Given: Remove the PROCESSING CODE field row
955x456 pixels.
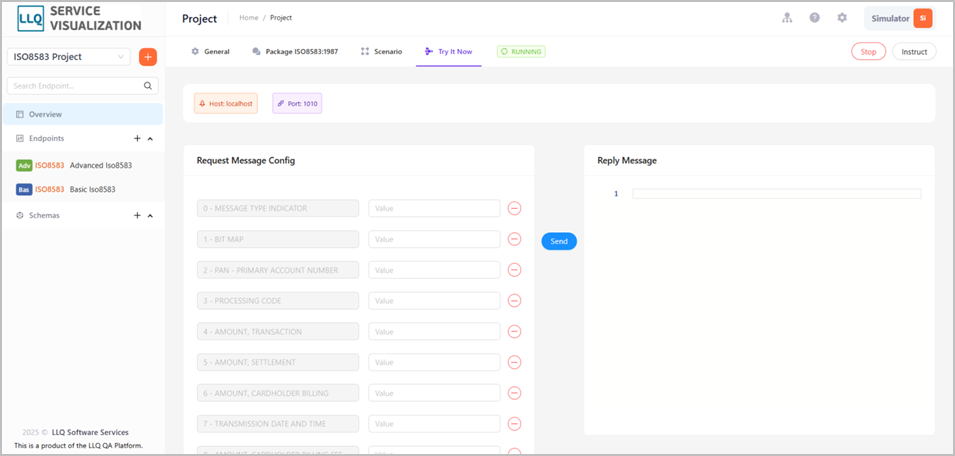Looking at the screenshot, I should (x=515, y=301).
